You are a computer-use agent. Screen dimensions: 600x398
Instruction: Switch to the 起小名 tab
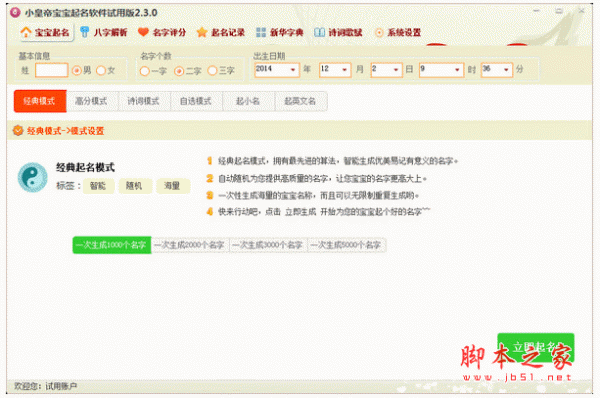[249, 101]
